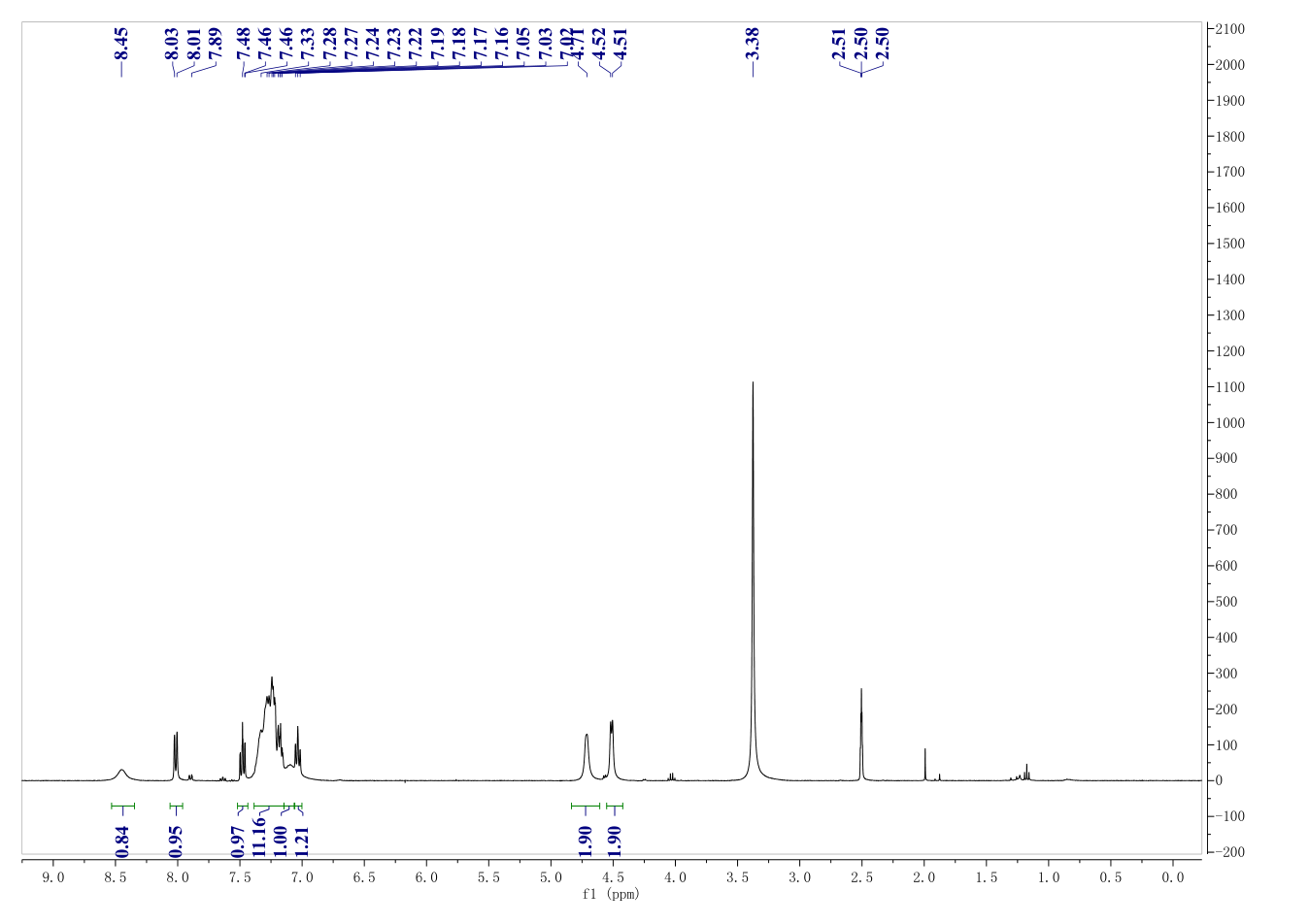Click the 1.5 x-axis tick label
The height and width of the screenshot is (924, 1309).
tap(986, 877)
